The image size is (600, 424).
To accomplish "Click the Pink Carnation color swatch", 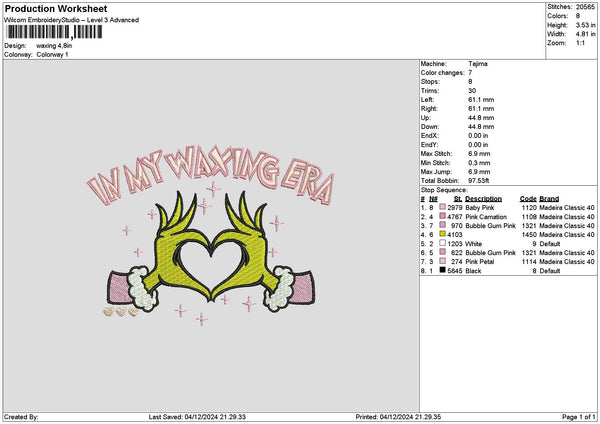I will (442, 216).
